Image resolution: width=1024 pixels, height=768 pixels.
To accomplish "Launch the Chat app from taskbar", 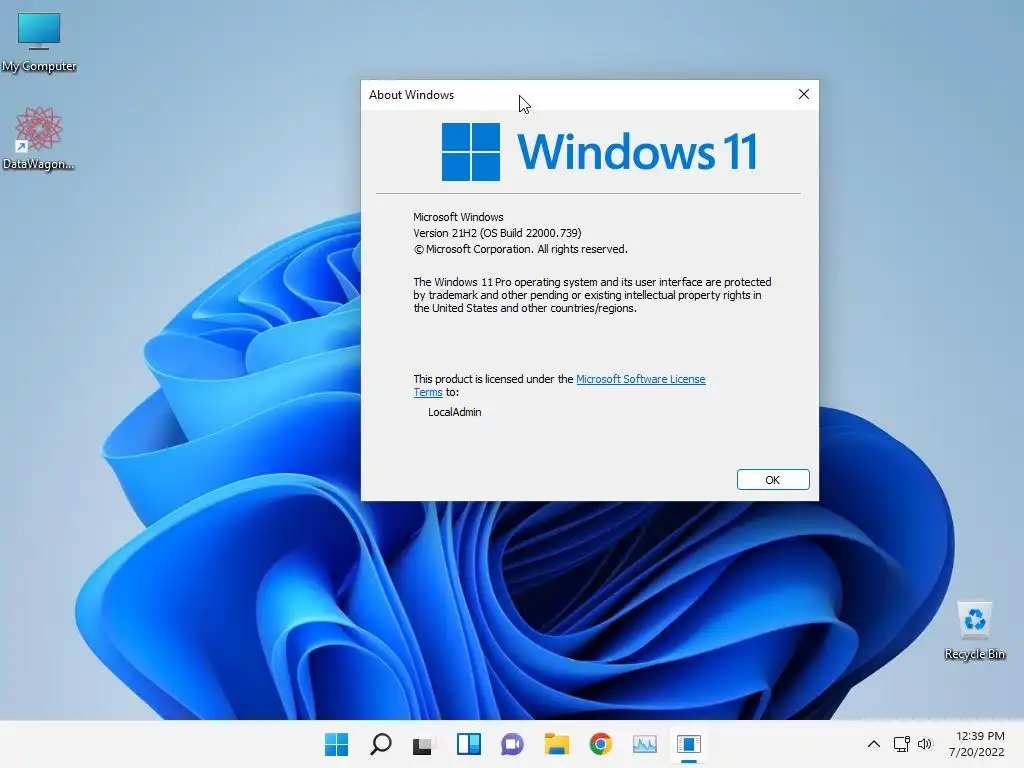I will [513, 744].
